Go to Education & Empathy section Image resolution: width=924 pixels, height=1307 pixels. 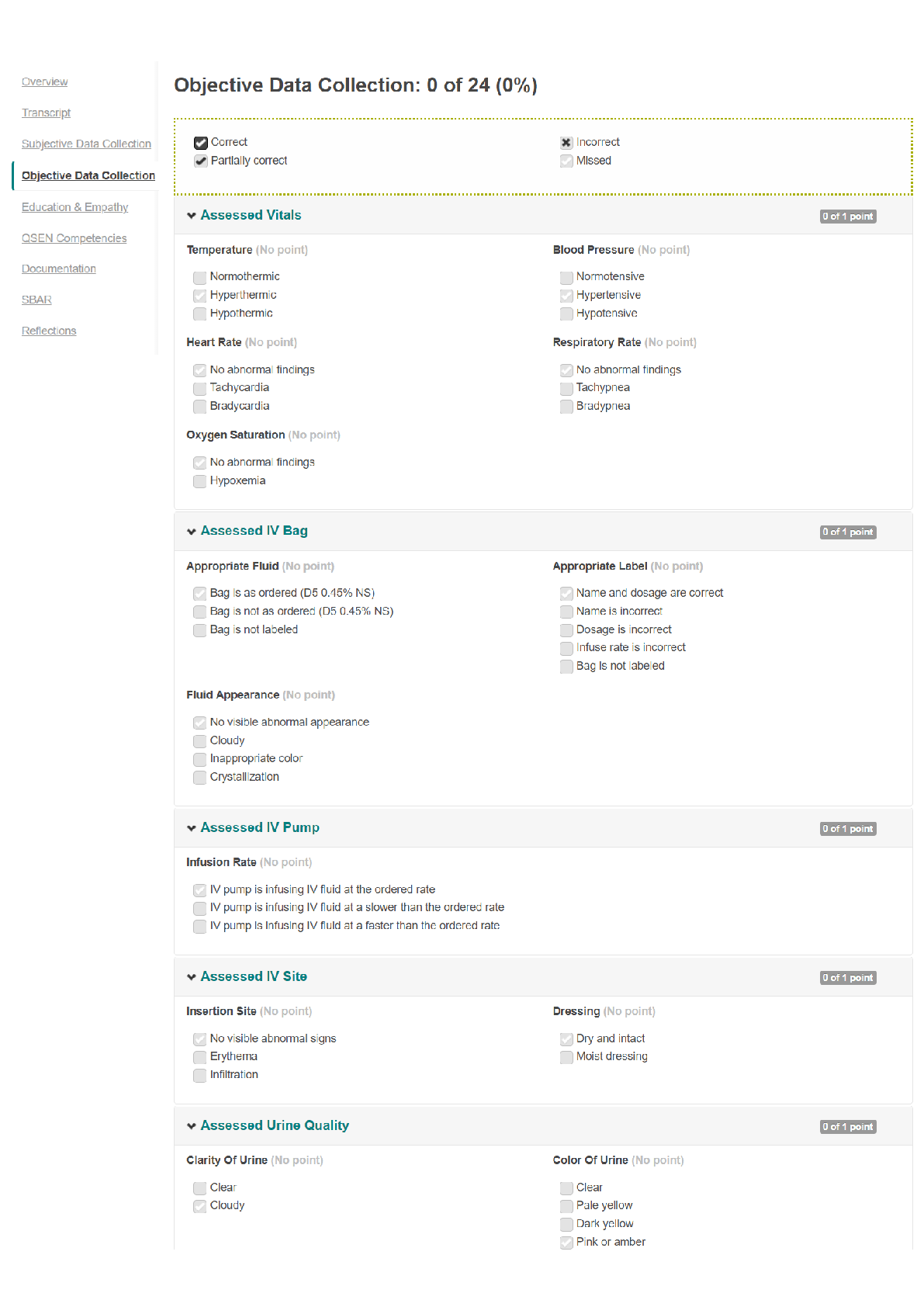point(74,207)
